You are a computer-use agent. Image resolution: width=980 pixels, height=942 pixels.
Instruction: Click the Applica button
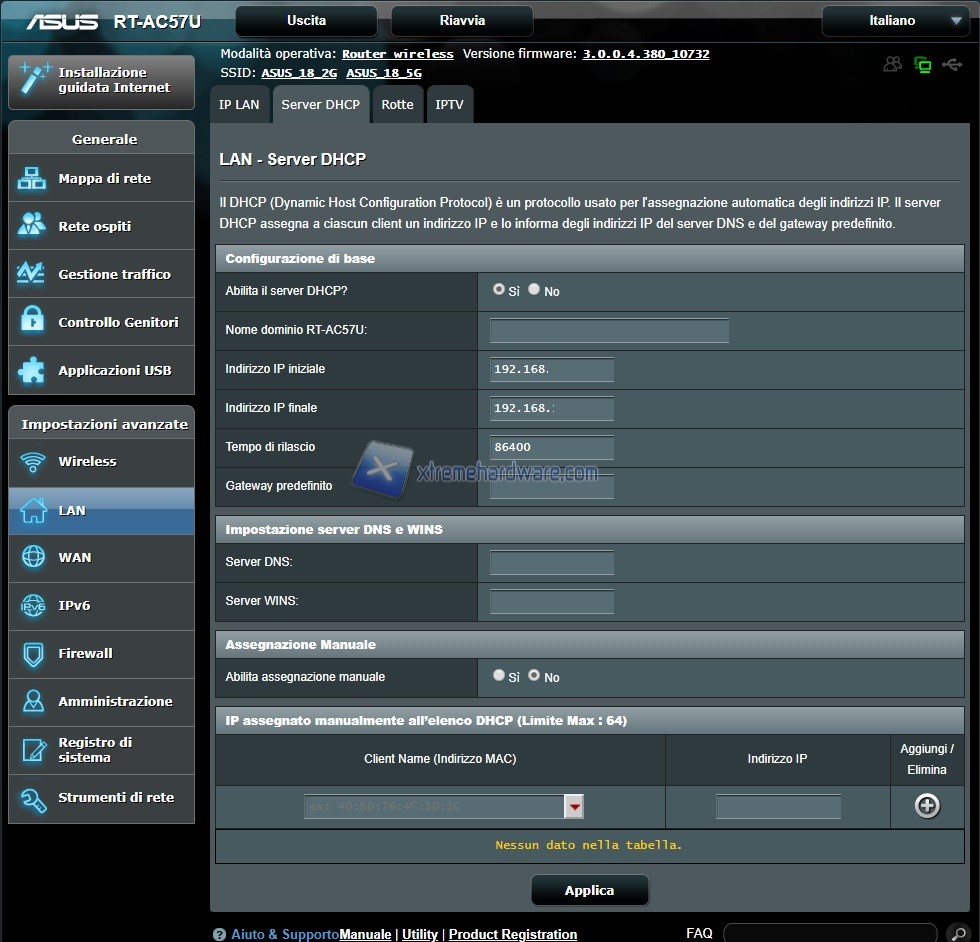[589, 890]
